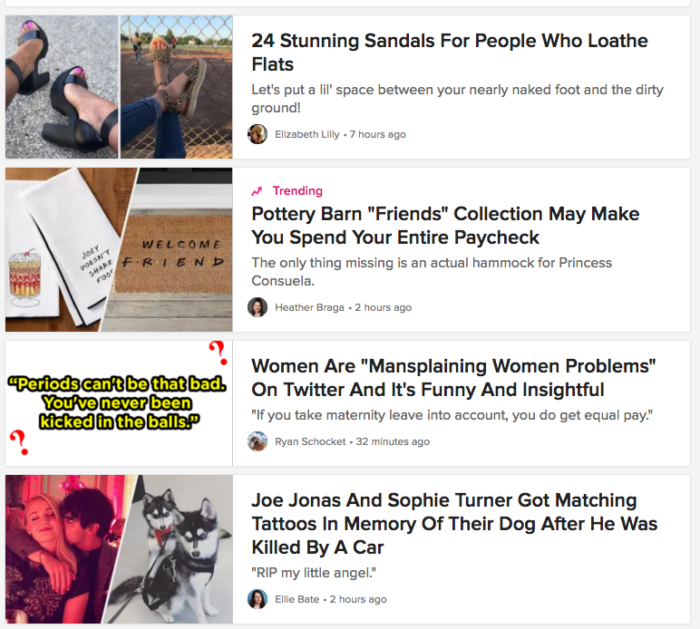Click the yellow Periods quote thumbnail
700x629 pixels.
[x=118, y=403]
